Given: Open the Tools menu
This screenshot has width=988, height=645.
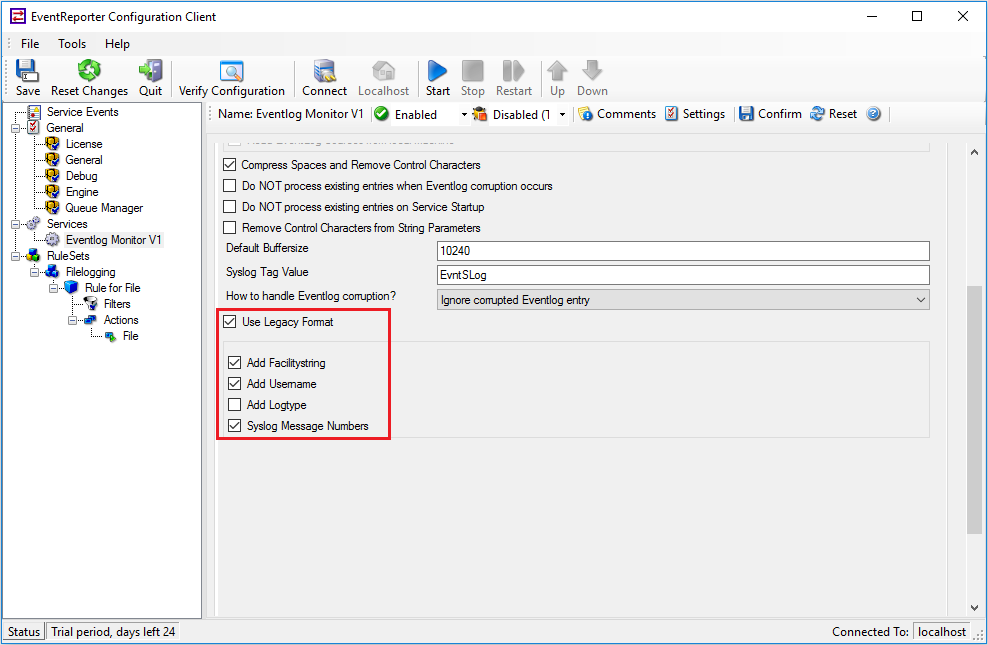Looking at the screenshot, I should (72, 43).
